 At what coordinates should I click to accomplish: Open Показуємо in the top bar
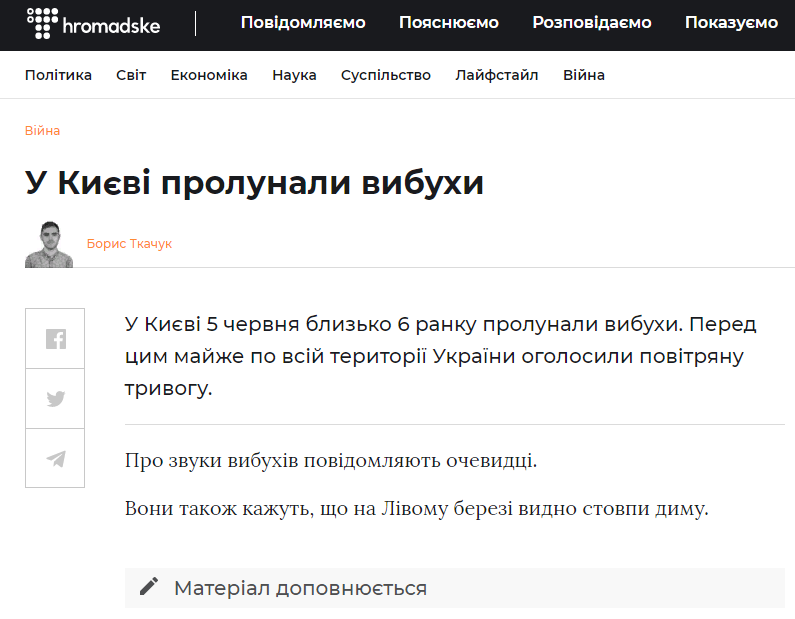731,23
